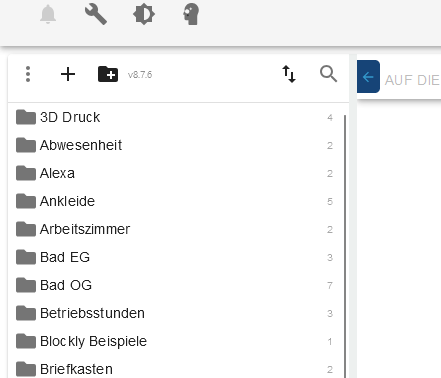Screen dimensions: 441x378
Task: Open the Alexa folder
Action: pos(175,173)
